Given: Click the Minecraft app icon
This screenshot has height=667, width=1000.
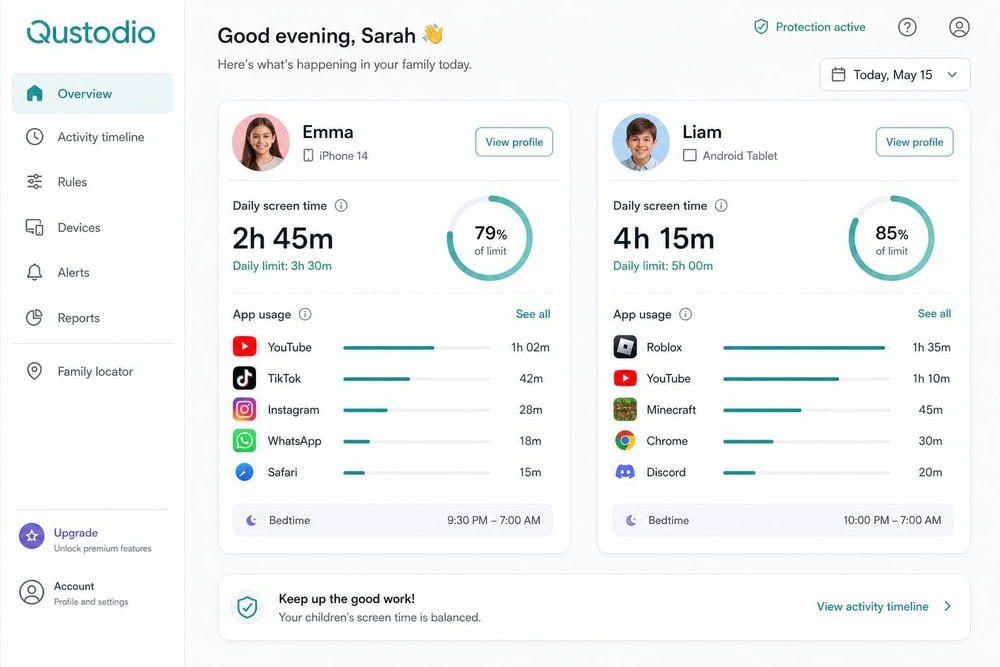Looking at the screenshot, I should point(625,409).
